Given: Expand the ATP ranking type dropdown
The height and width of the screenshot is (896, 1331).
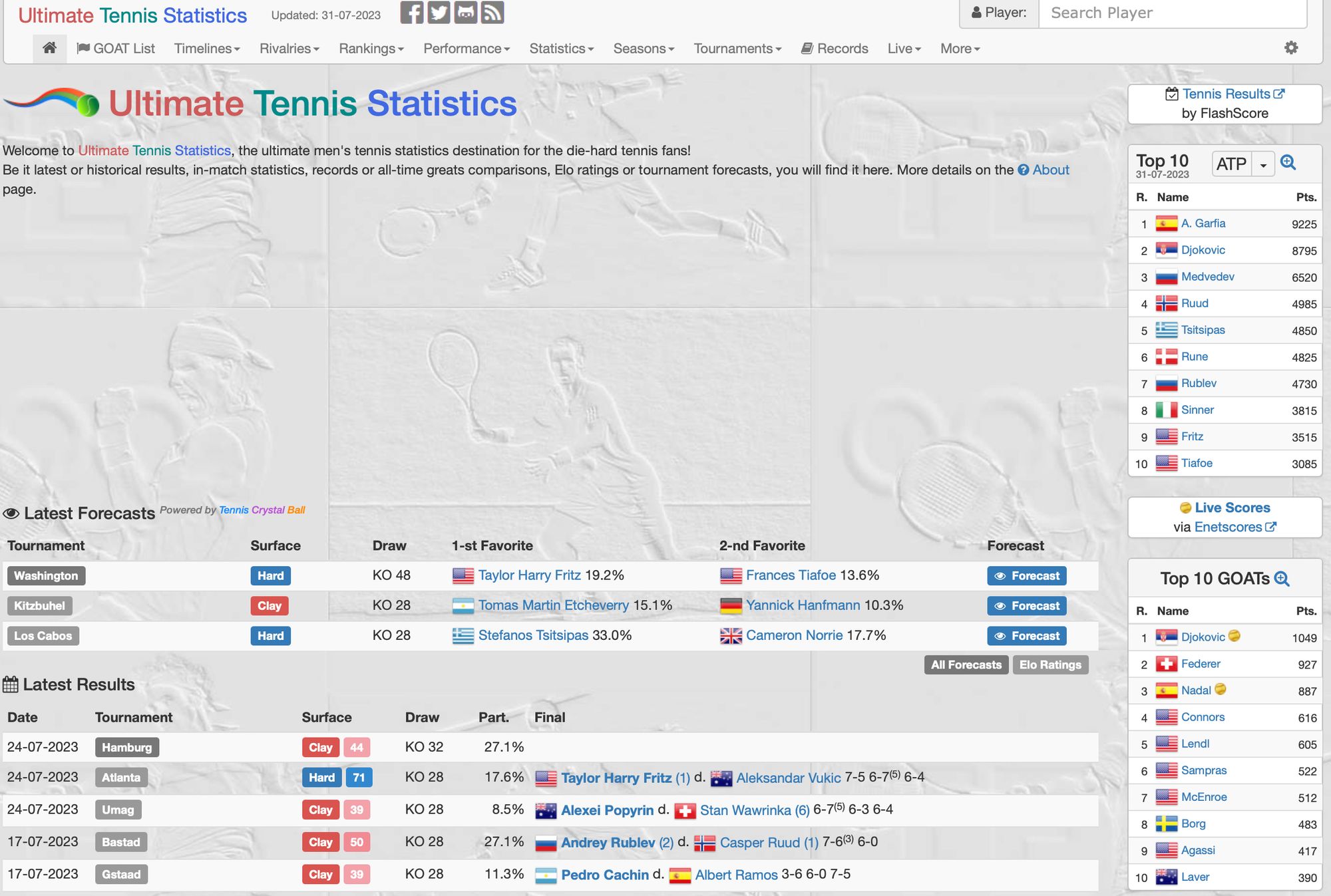Looking at the screenshot, I should (1263, 164).
